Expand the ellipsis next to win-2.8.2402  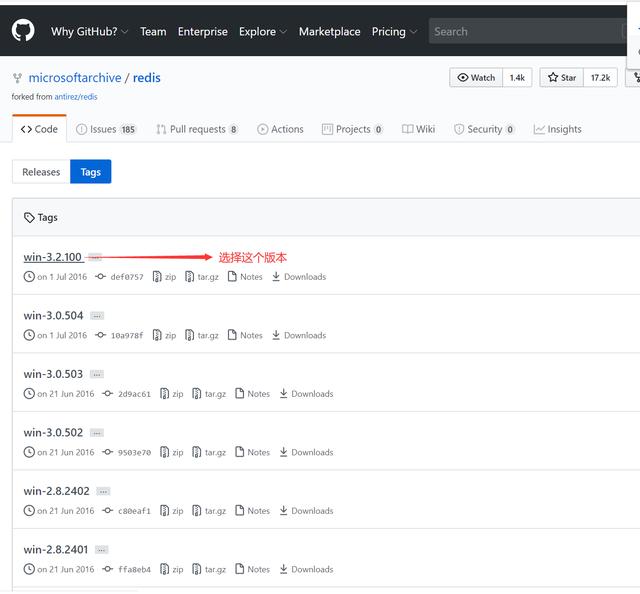103,492
